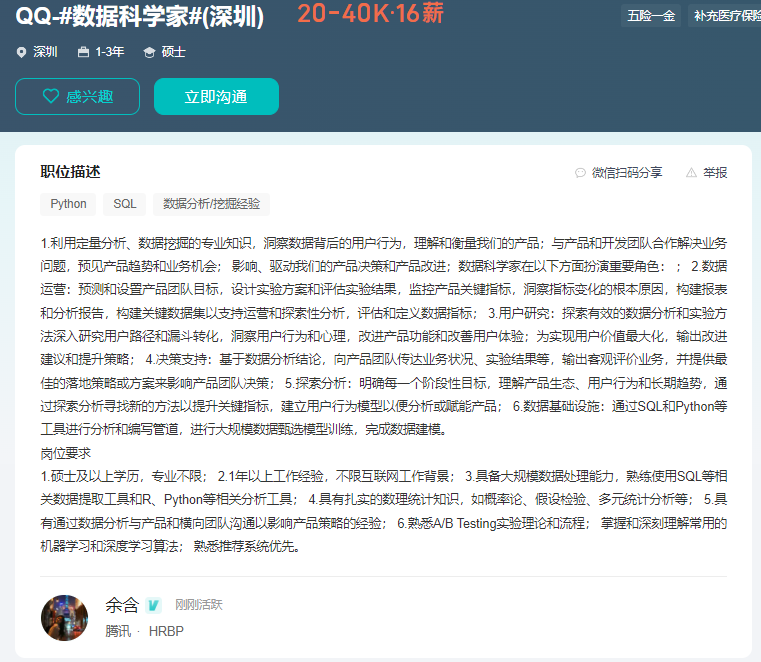Click the 深圳 location text

click(x=45, y=52)
